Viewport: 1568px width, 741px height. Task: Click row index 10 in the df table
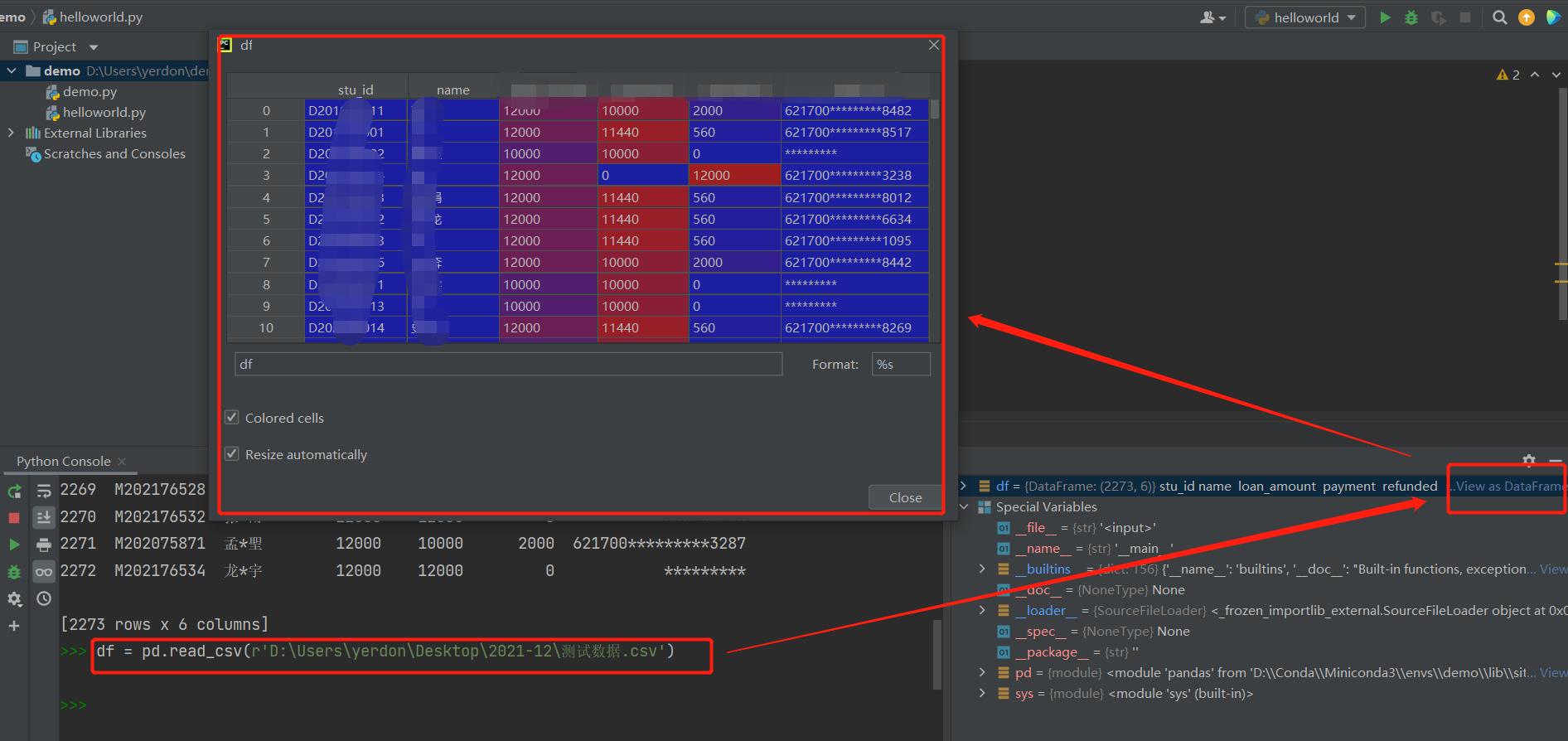coord(266,328)
